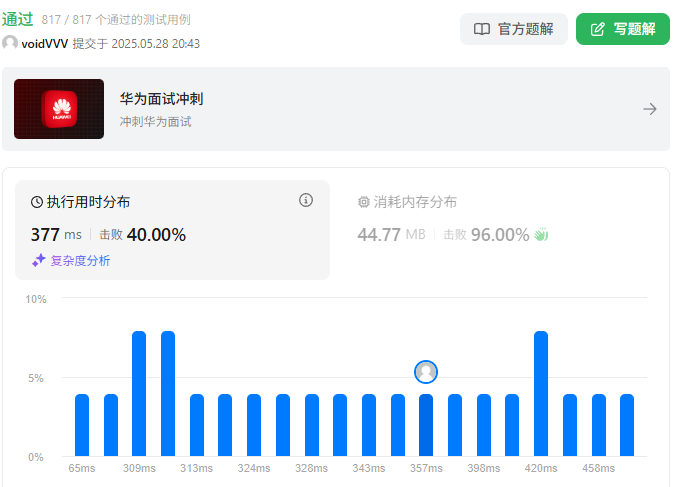Click the sparkle icon next to 复杂度分析
691x487 pixels.
click(x=38, y=260)
